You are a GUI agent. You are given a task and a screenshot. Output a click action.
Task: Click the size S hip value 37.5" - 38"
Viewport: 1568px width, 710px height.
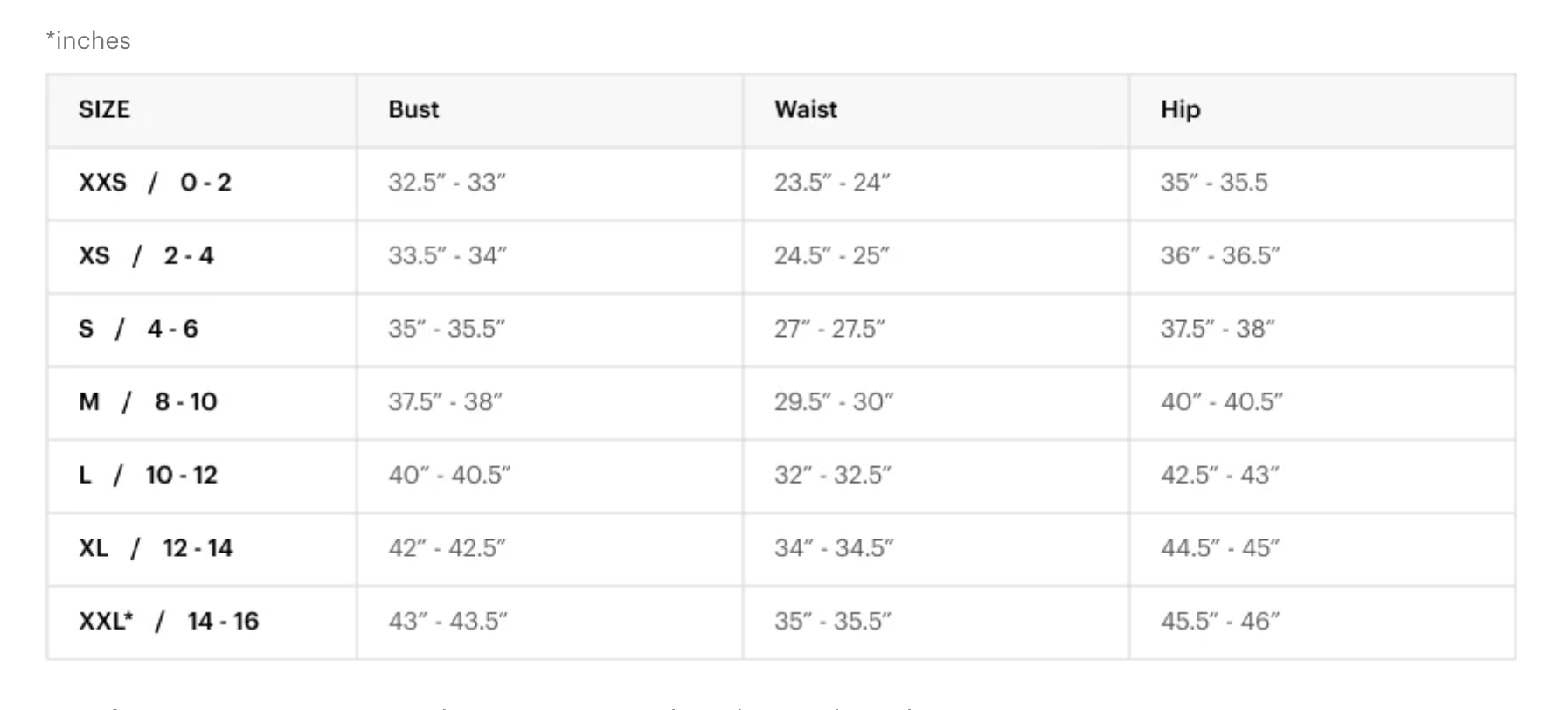1218,329
